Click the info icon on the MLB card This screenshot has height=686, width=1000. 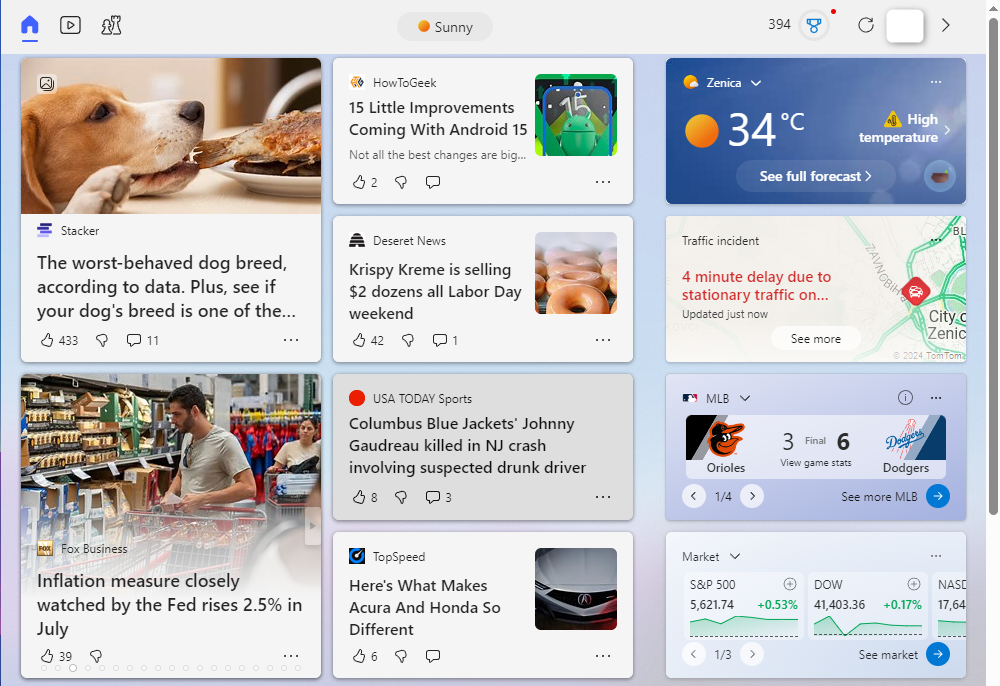click(905, 398)
